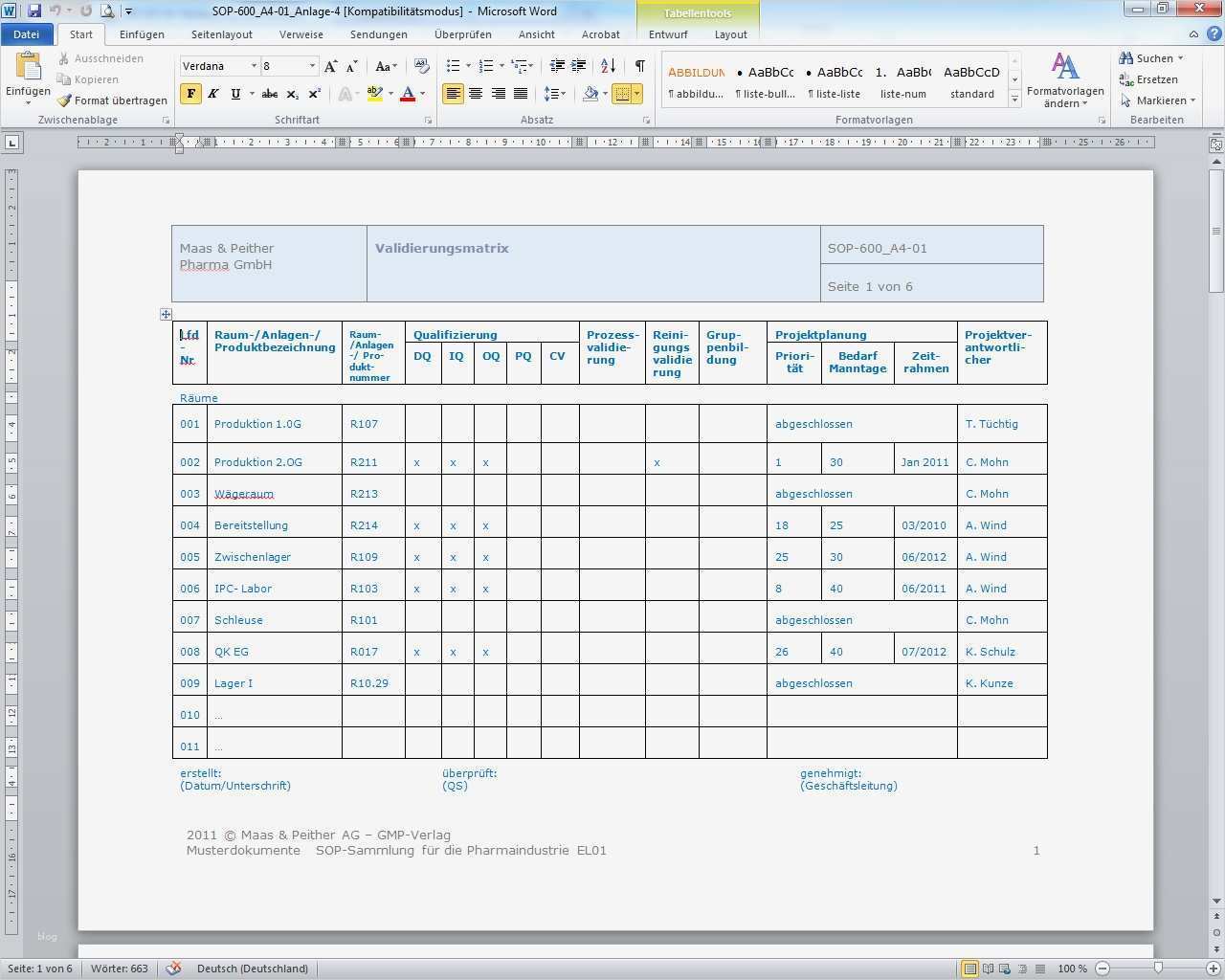The height and width of the screenshot is (980, 1225).
Task: Switch to the Verweise tab
Action: tap(301, 34)
